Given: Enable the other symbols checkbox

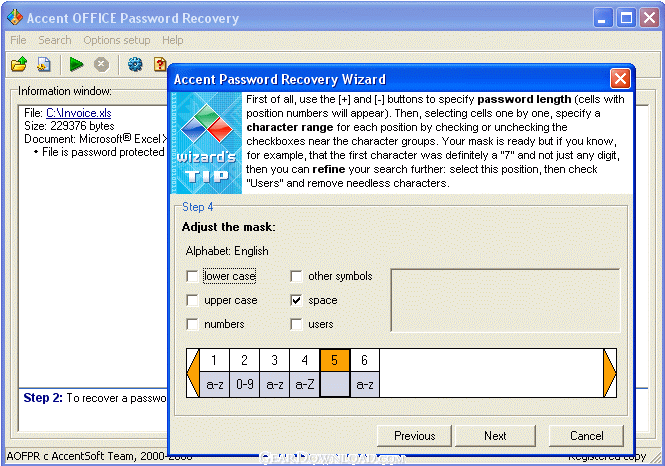Looking at the screenshot, I should (296, 276).
